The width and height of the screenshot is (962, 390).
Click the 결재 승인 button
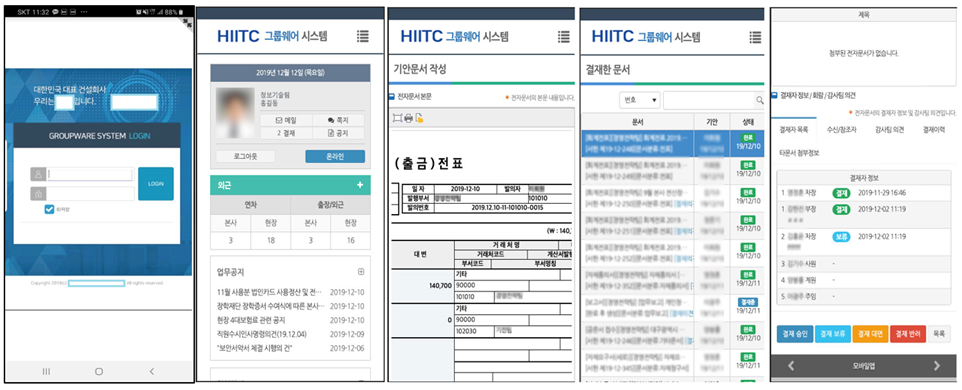click(795, 334)
